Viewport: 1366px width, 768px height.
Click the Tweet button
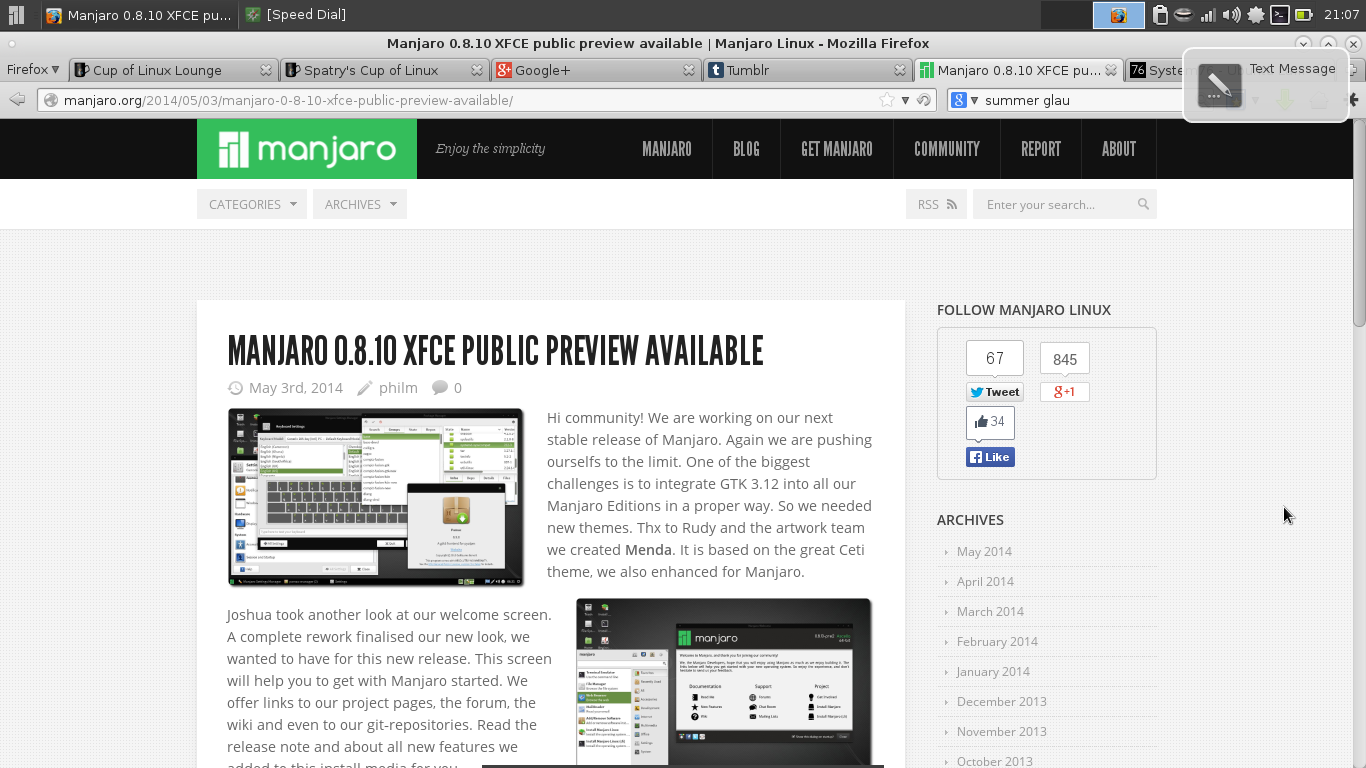point(995,392)
